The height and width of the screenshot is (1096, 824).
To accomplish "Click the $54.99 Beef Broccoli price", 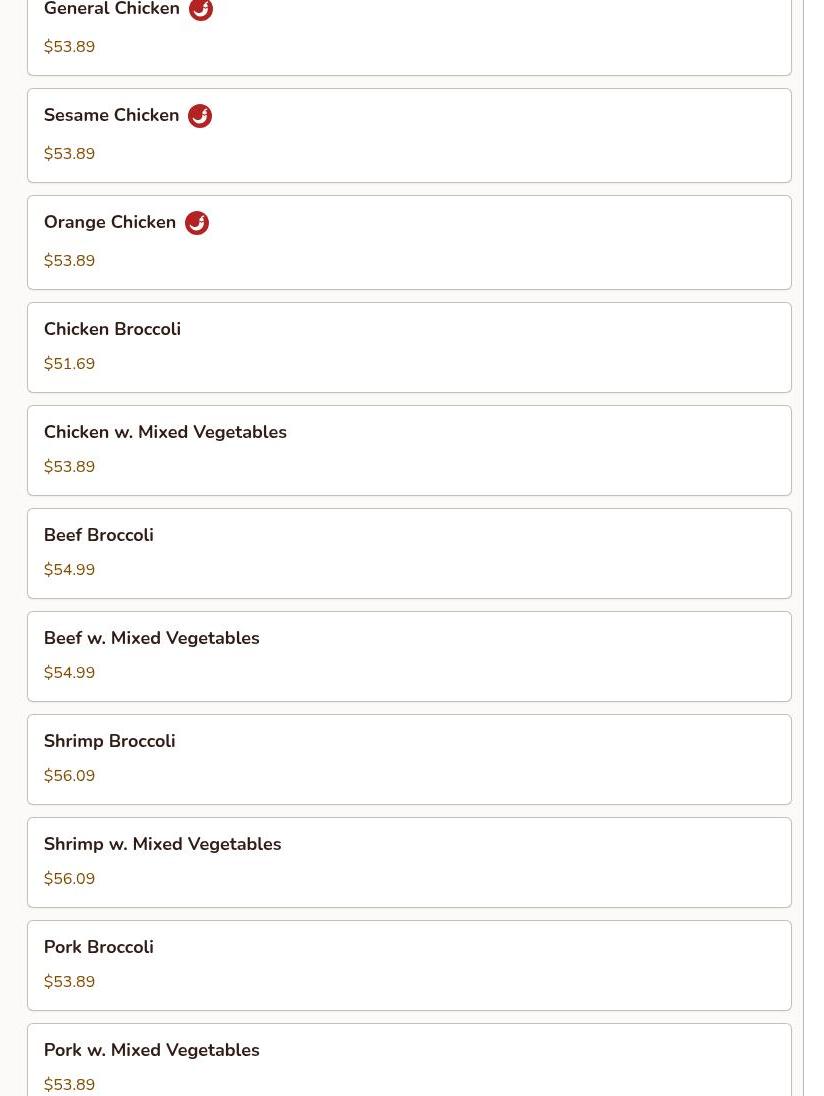I will (69, 570).
